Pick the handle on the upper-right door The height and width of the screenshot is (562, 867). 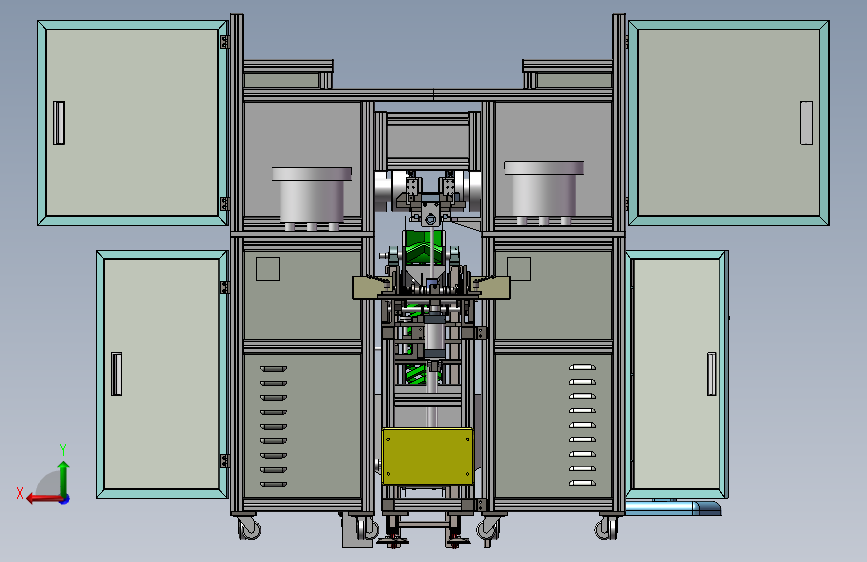click(806, 123)
